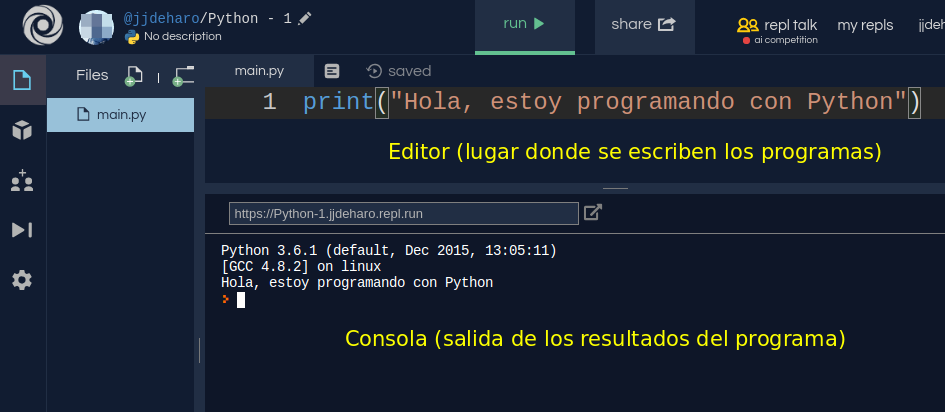Open the multiplayer invite icon
Viewport: 945px width, 412px height.
click(x=22, y=181)
